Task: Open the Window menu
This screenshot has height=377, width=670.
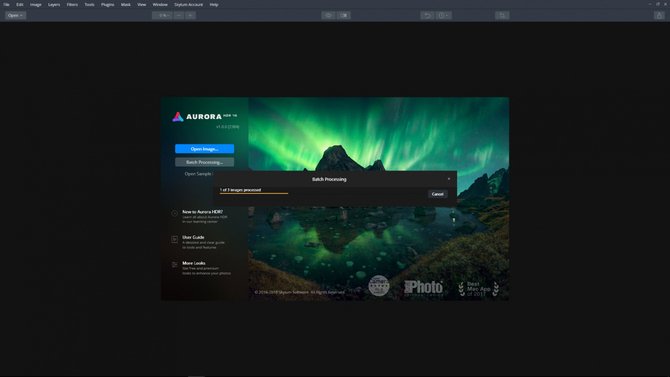Action: tap(160, 4)
